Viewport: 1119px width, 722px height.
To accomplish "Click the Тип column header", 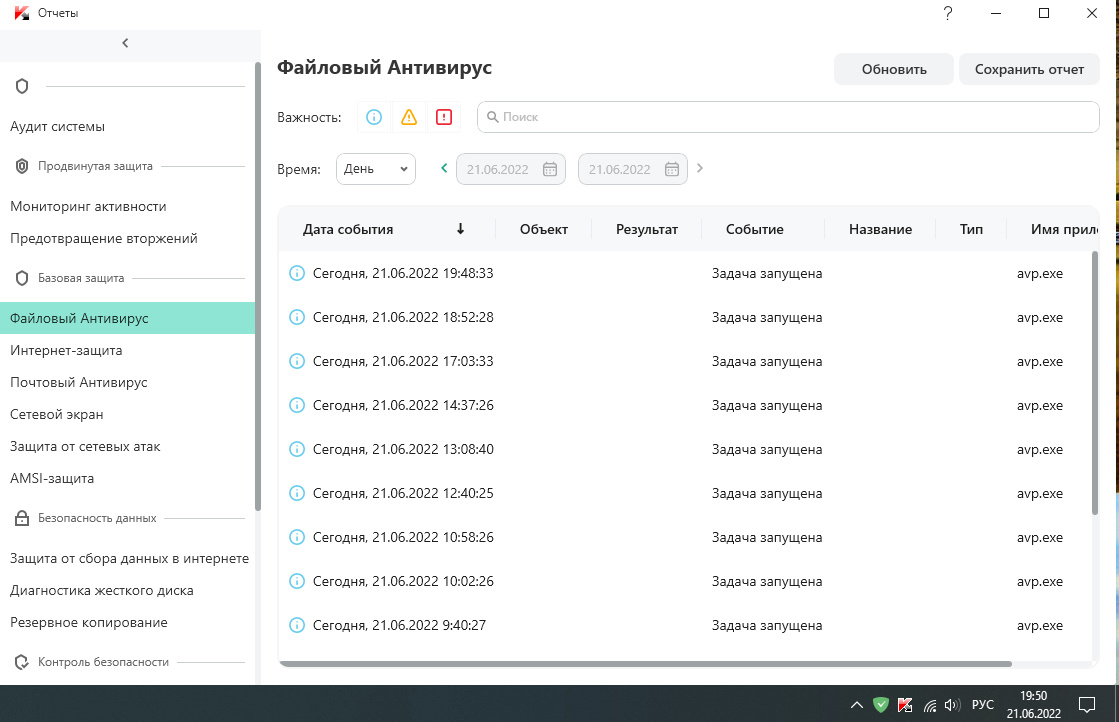I will (971, 229).
